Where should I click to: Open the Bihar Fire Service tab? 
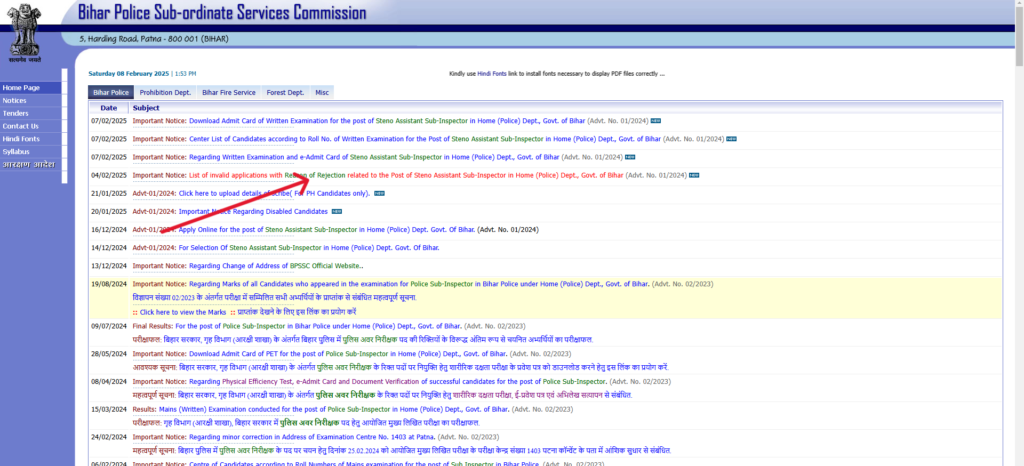pos(229,93)
